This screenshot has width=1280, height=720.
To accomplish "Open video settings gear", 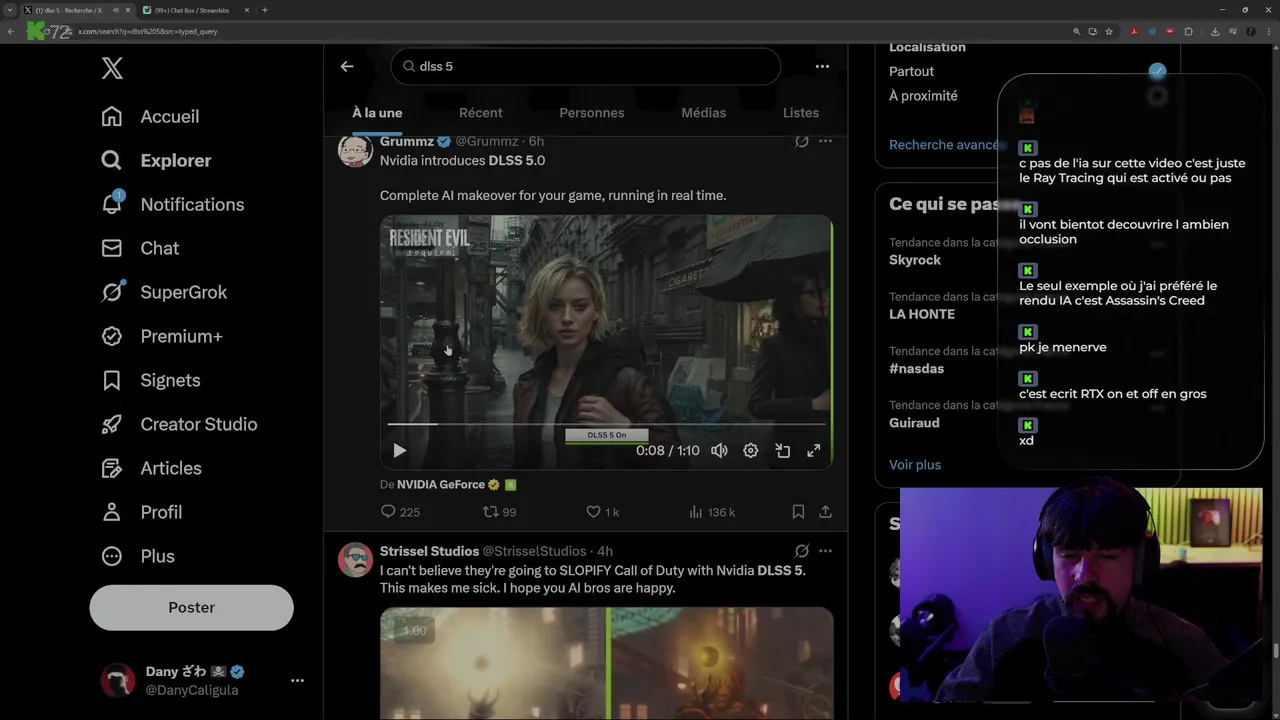I will coord(751,451).
